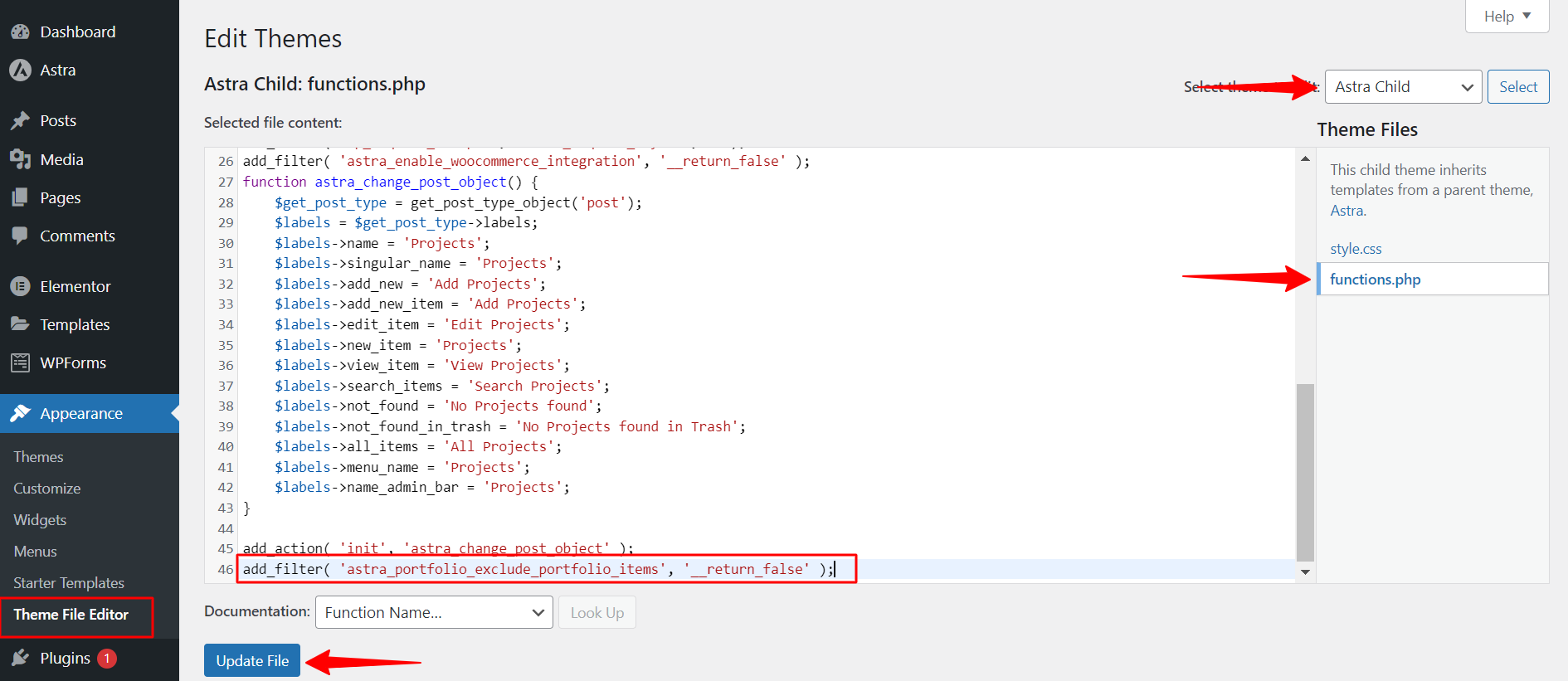Click the Elementor icon
This screenshot has height=681, width=1568.
click(20, 286)
